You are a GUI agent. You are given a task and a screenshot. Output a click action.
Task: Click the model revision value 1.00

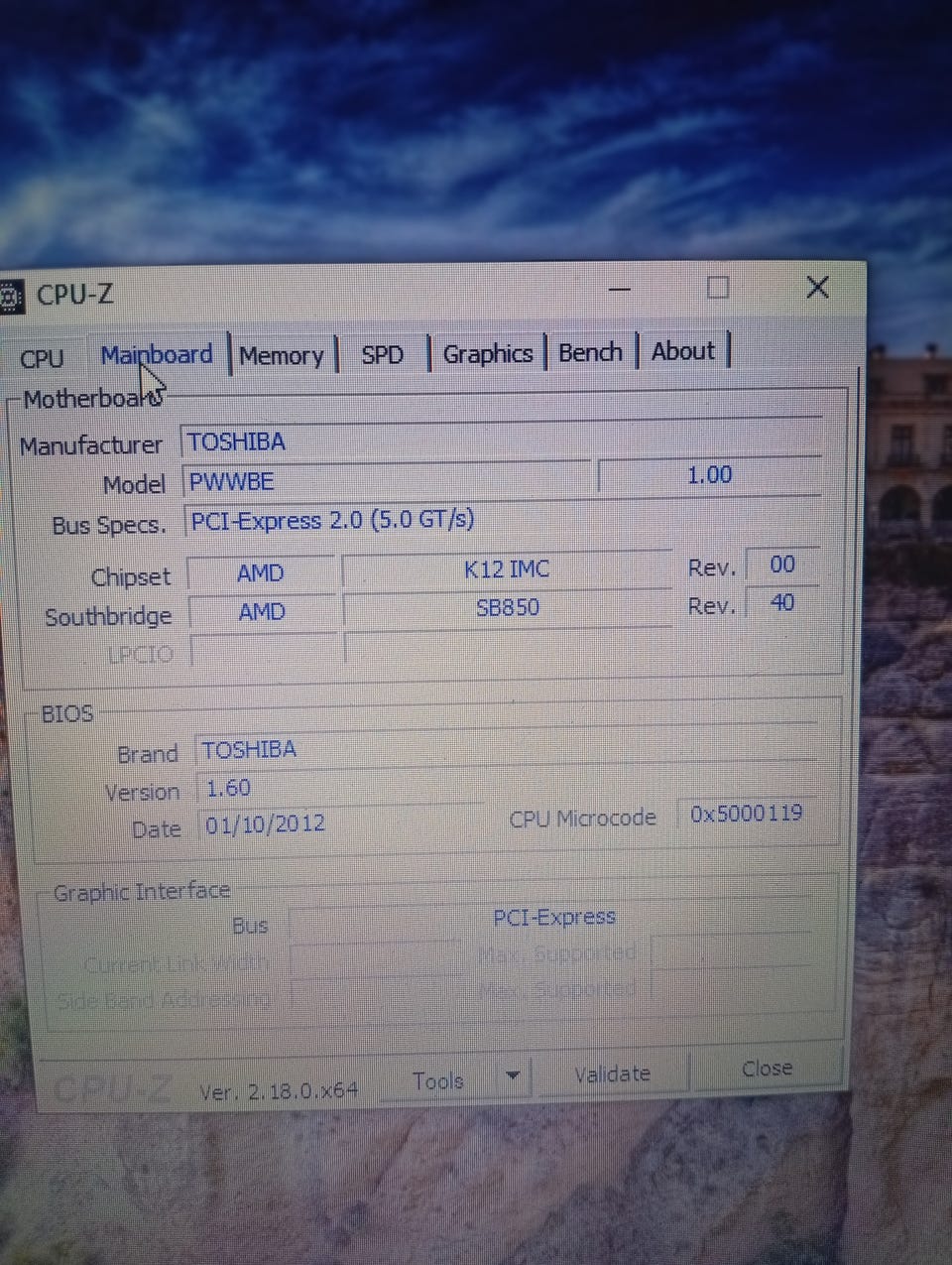[x=709, y=475]
